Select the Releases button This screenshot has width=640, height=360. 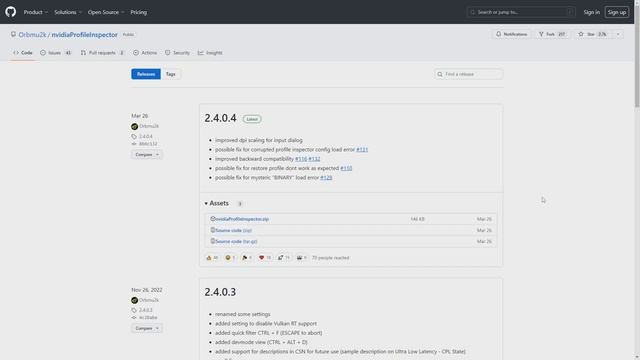(146, 74)
